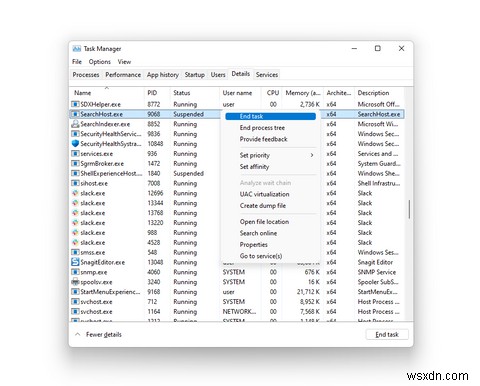
Task: Switch to the Startup tab
Action: [195, 75]
